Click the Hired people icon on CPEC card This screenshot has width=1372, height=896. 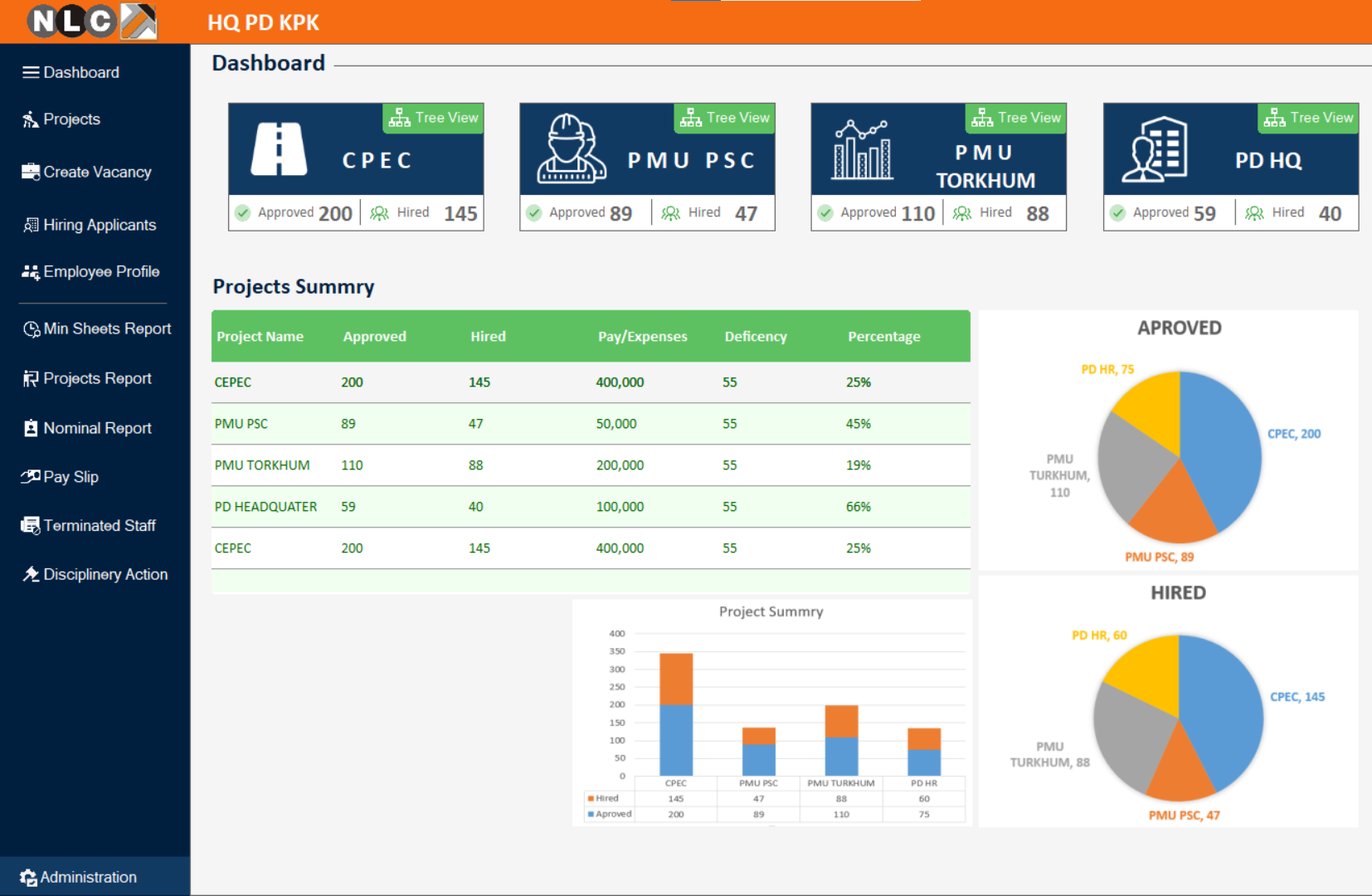coord(379,213)
